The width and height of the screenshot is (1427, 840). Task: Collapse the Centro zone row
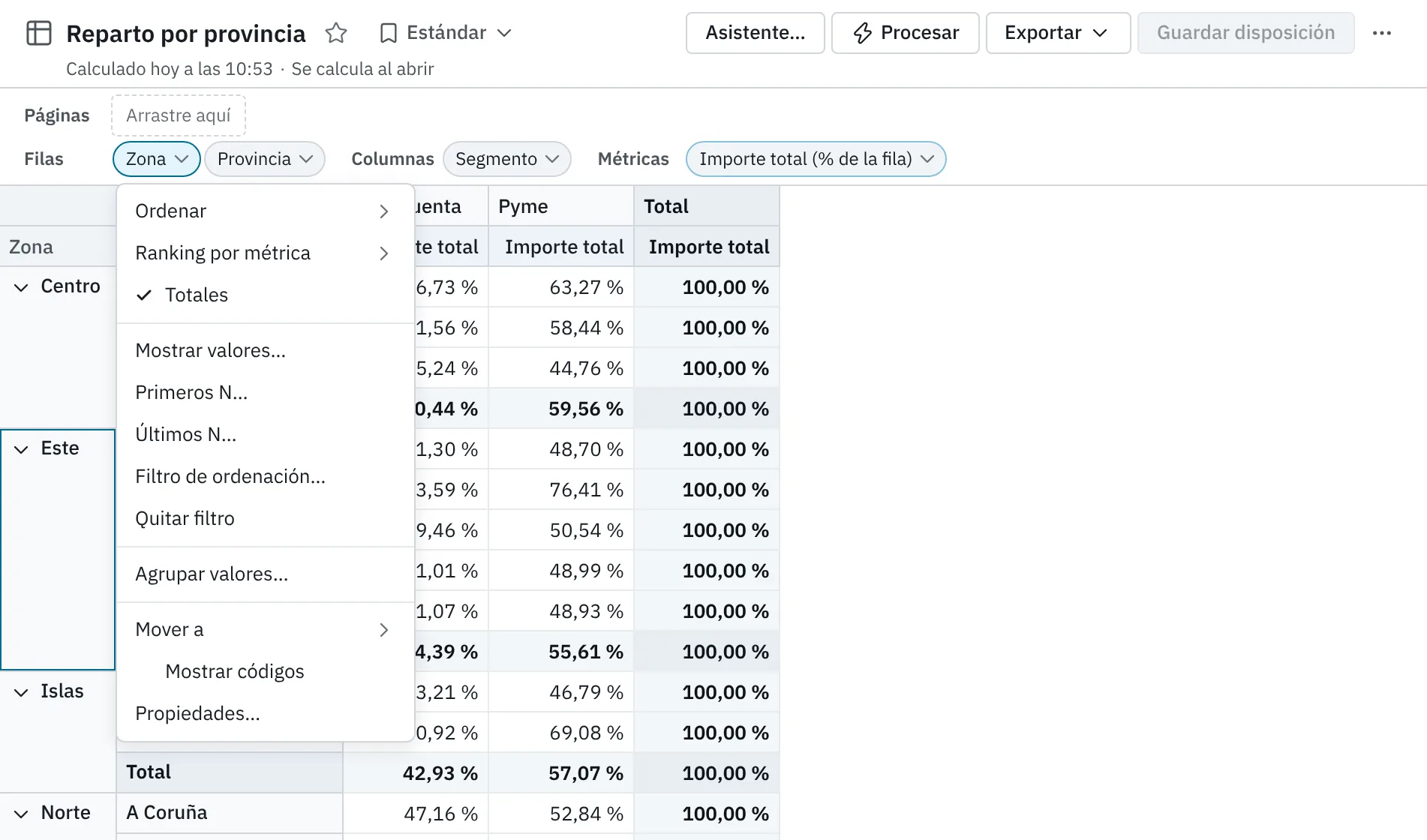(22, 287)
